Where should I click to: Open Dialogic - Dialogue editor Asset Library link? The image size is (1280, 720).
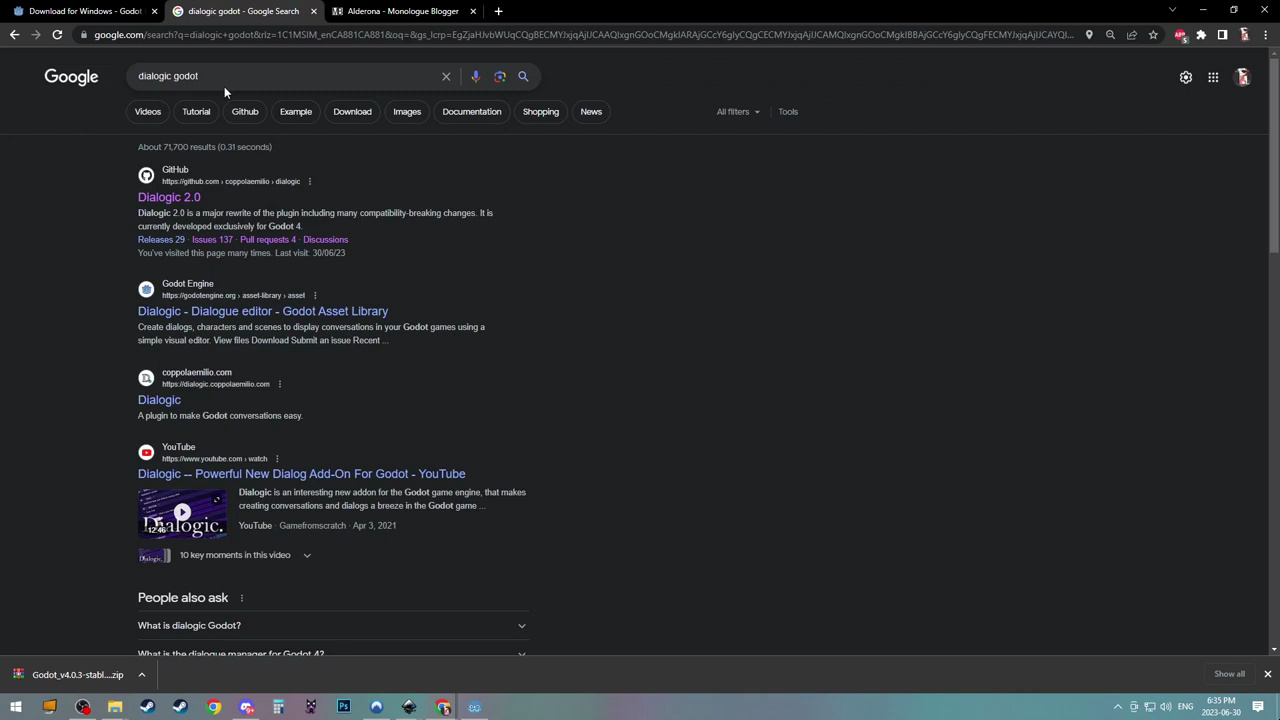pos(263,312)
